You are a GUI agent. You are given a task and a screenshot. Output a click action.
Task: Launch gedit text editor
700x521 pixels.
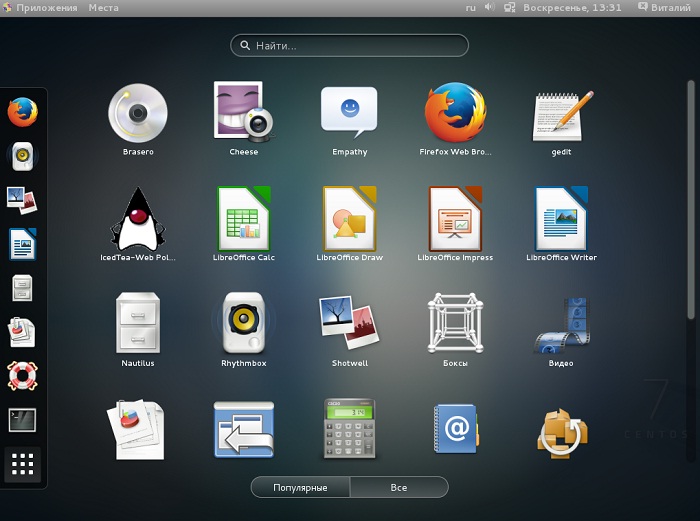click(561, 115)
